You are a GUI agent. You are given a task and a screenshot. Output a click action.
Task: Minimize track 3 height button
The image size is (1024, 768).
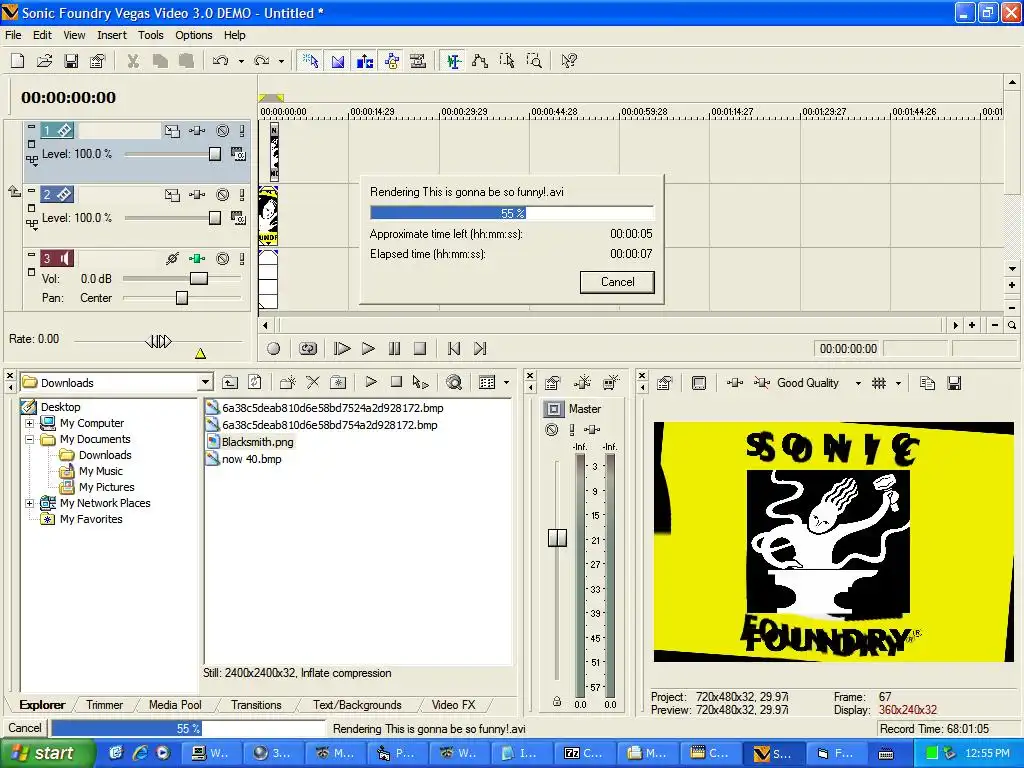[31, 255]
